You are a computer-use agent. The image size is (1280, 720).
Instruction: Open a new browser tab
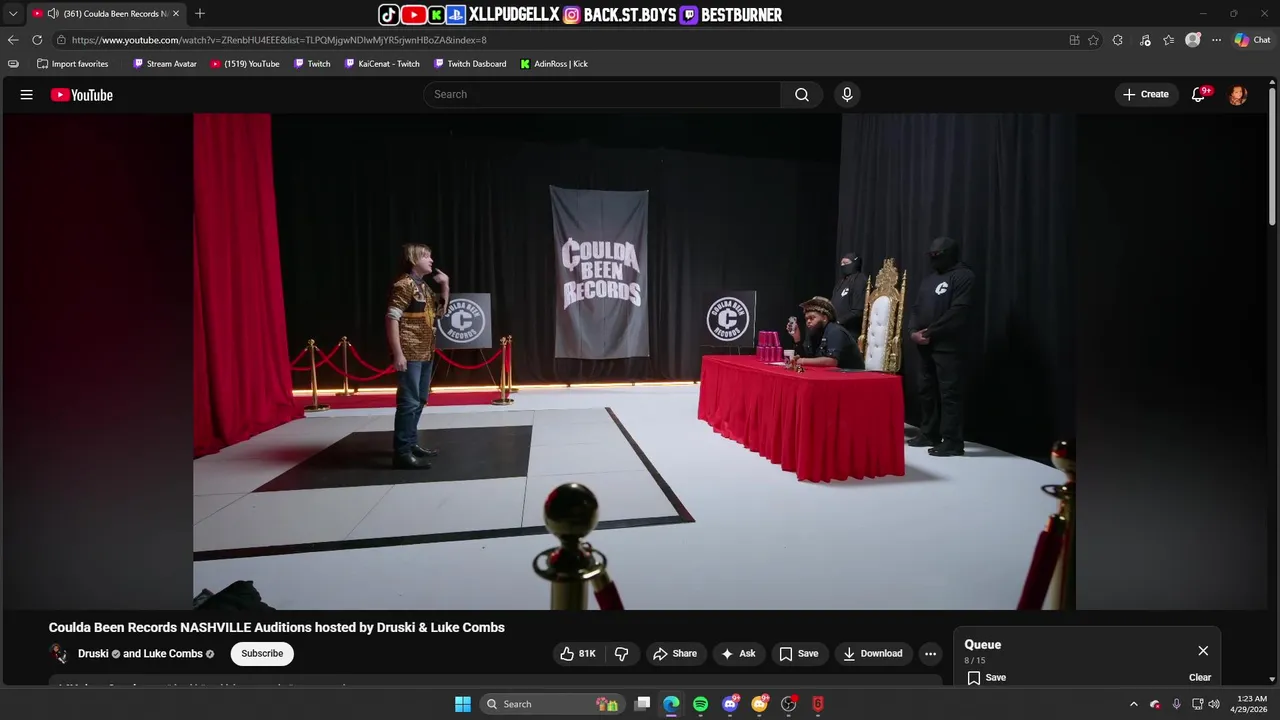200,14
